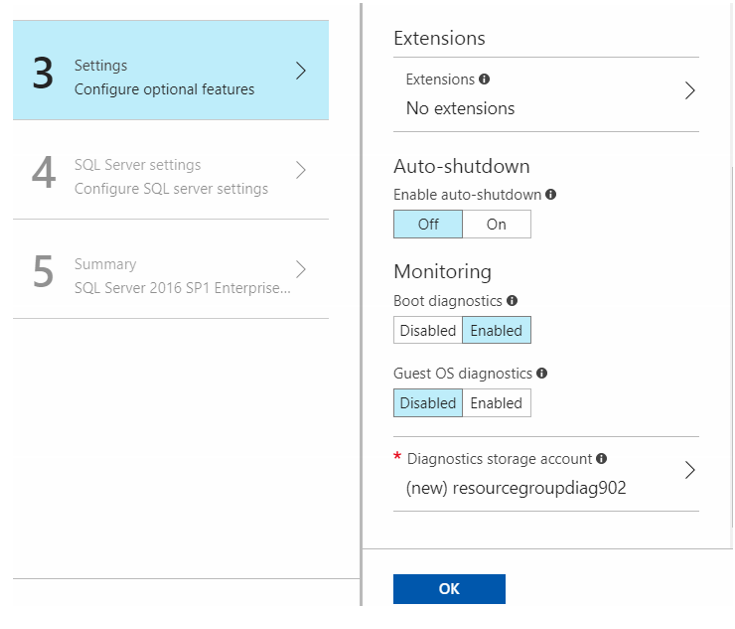Open step 4 SQL Server settings
The width and height of the screenshot is (735, 629).
click(x=171, y=170)
